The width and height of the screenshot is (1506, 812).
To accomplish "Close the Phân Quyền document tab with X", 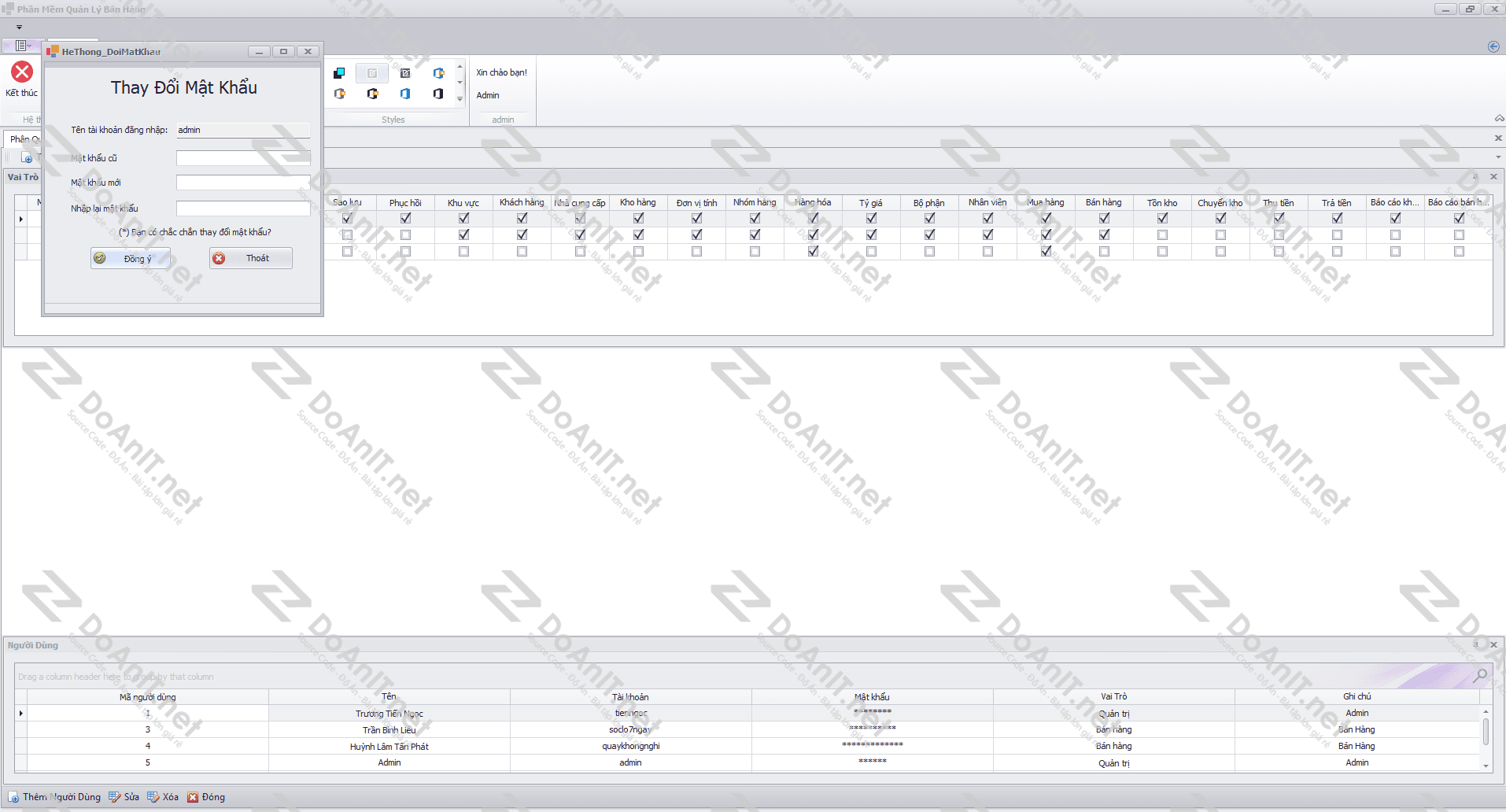I will [1498, 138].
